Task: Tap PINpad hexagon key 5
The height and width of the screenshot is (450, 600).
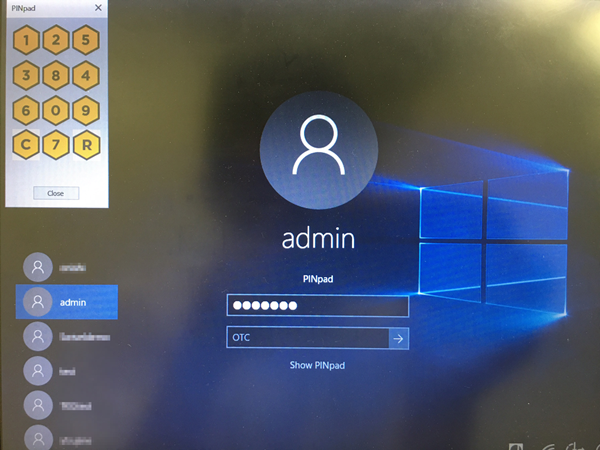Action: 86,40
